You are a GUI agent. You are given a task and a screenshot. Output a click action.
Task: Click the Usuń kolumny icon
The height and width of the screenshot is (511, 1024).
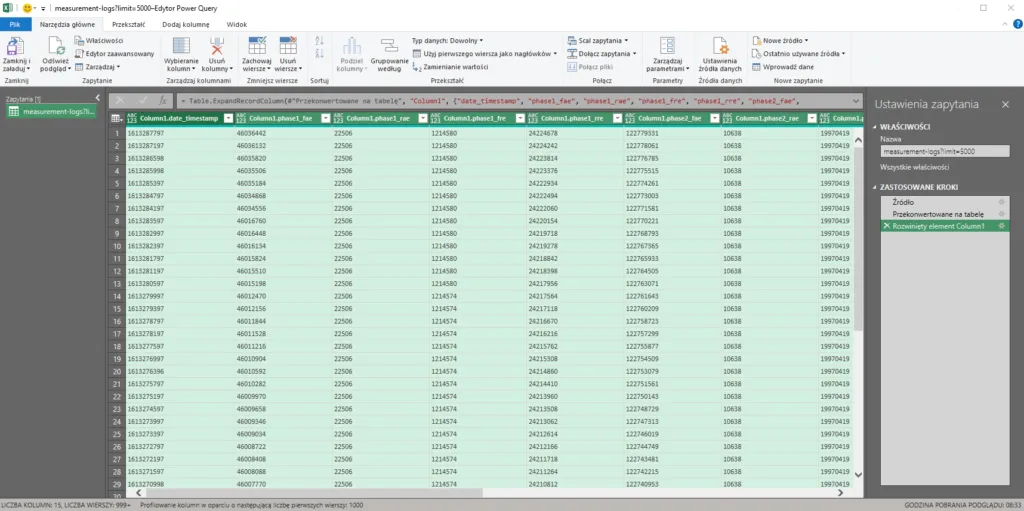(x=217, y=46)
